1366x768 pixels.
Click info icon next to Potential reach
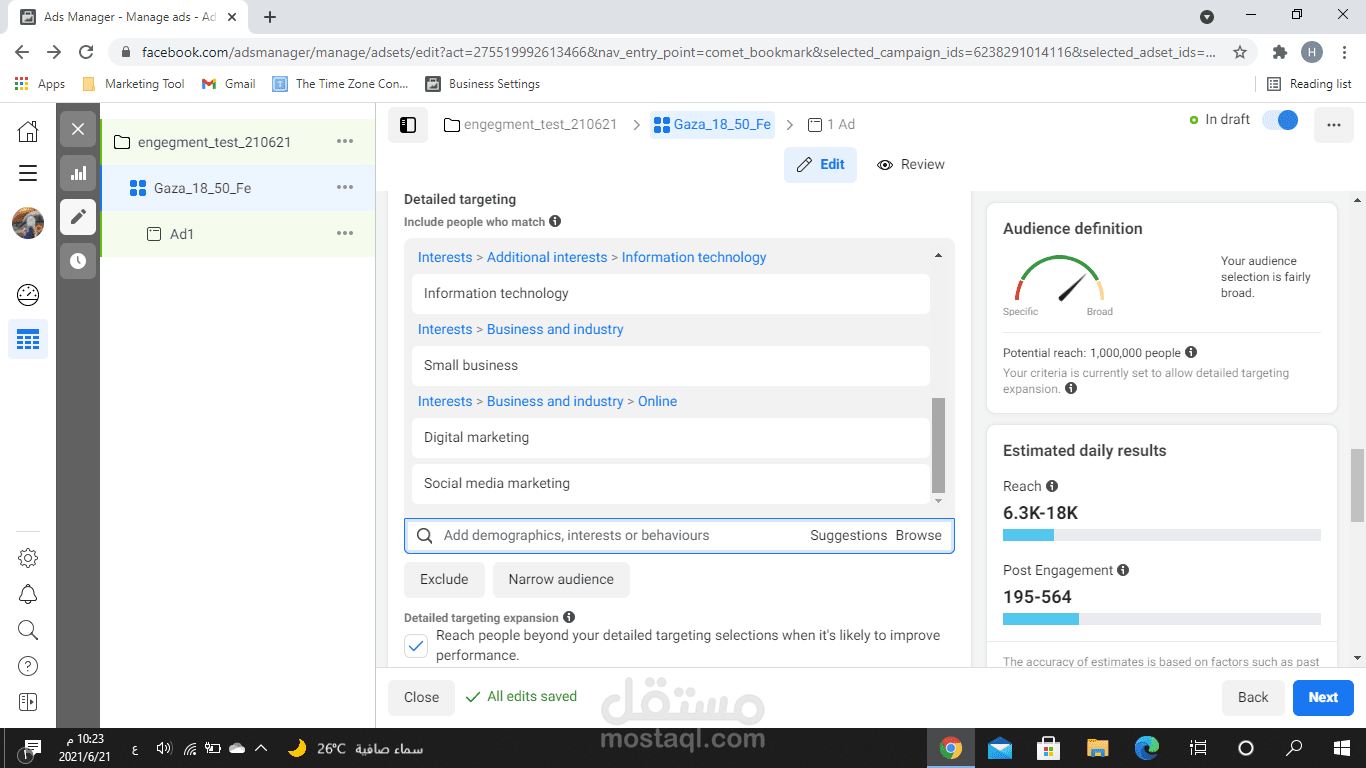1191,352
